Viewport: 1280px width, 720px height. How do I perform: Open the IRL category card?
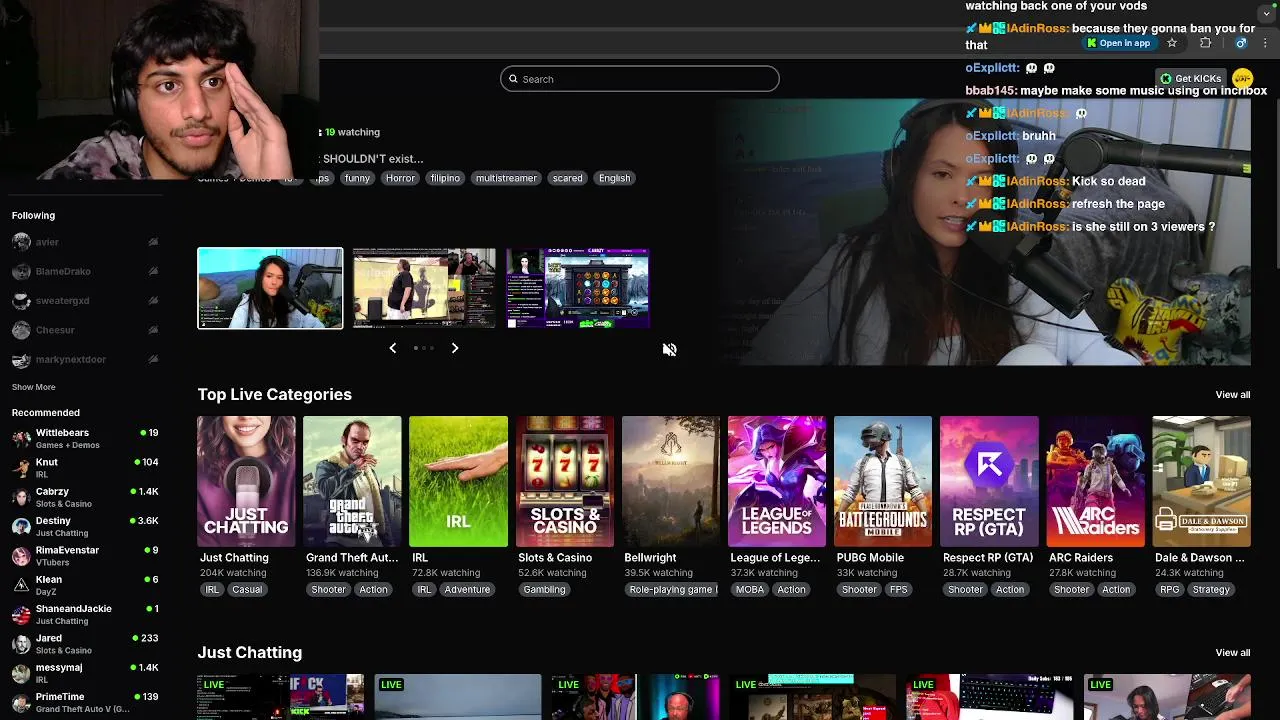point(458,482)
